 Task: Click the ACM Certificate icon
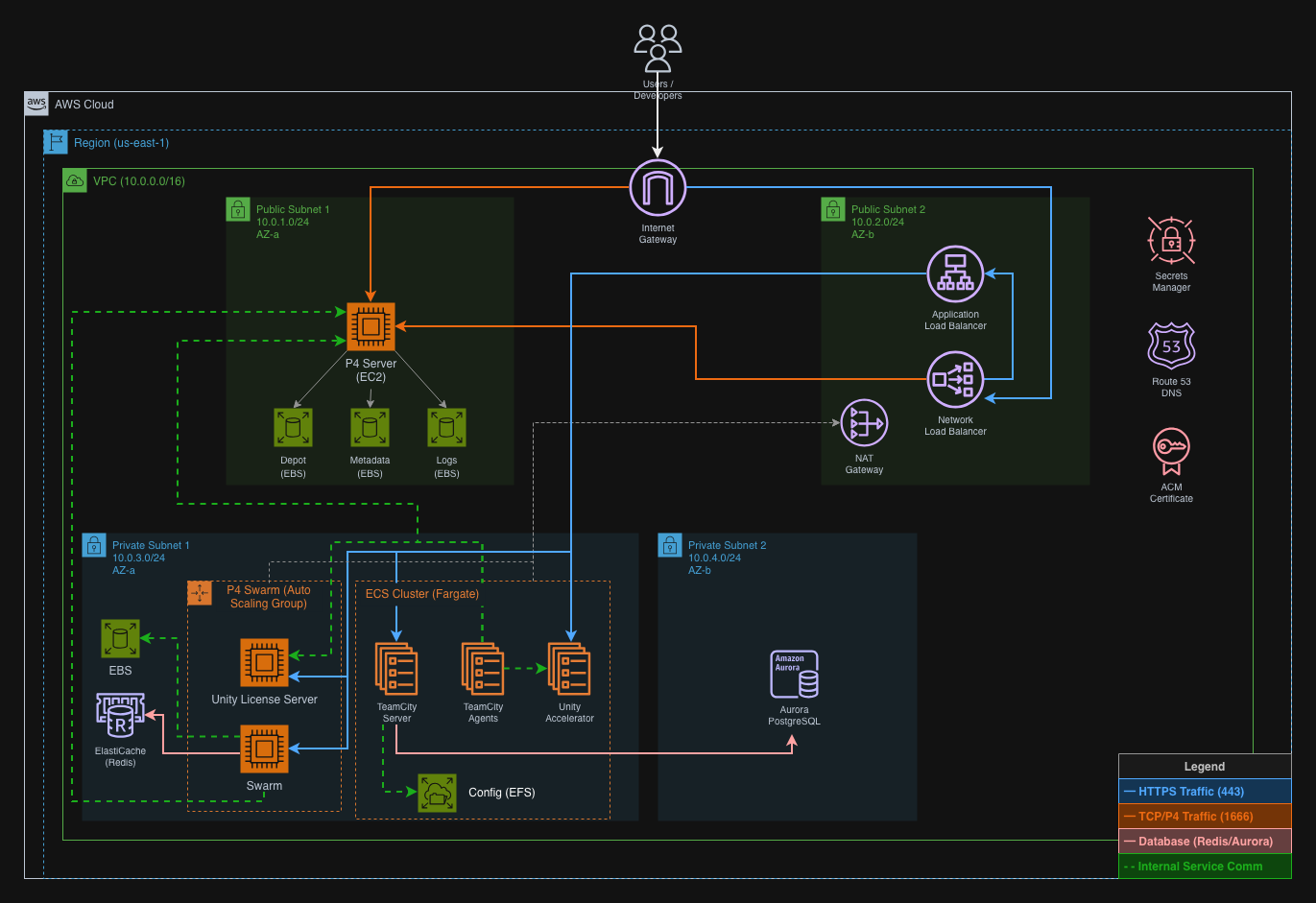(x=1171, y=452)
